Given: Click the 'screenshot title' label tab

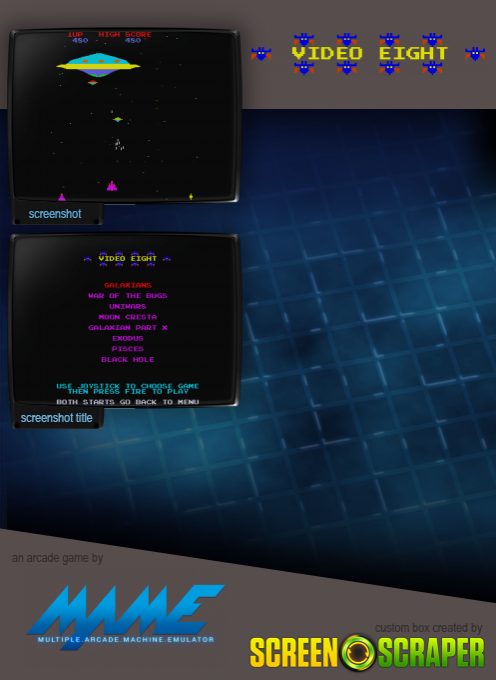Looking at the screenshot, I should point(56,418).
